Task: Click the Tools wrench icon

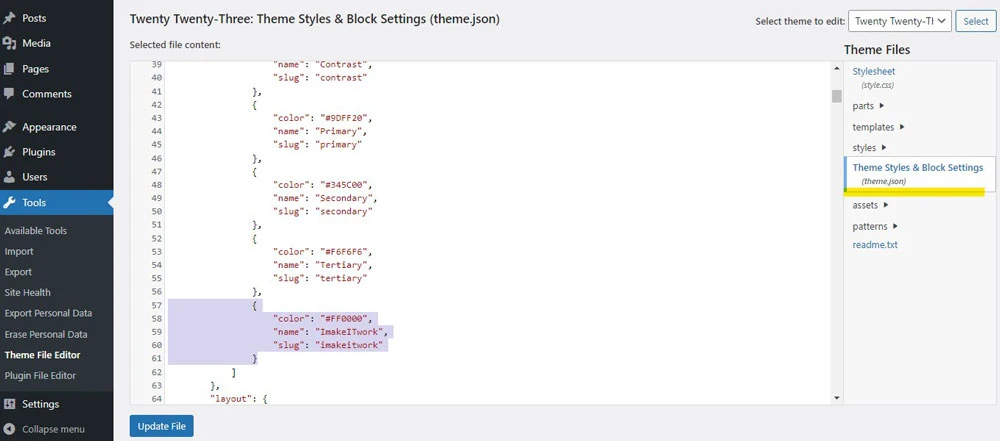Action: click(x=9, y=202)
